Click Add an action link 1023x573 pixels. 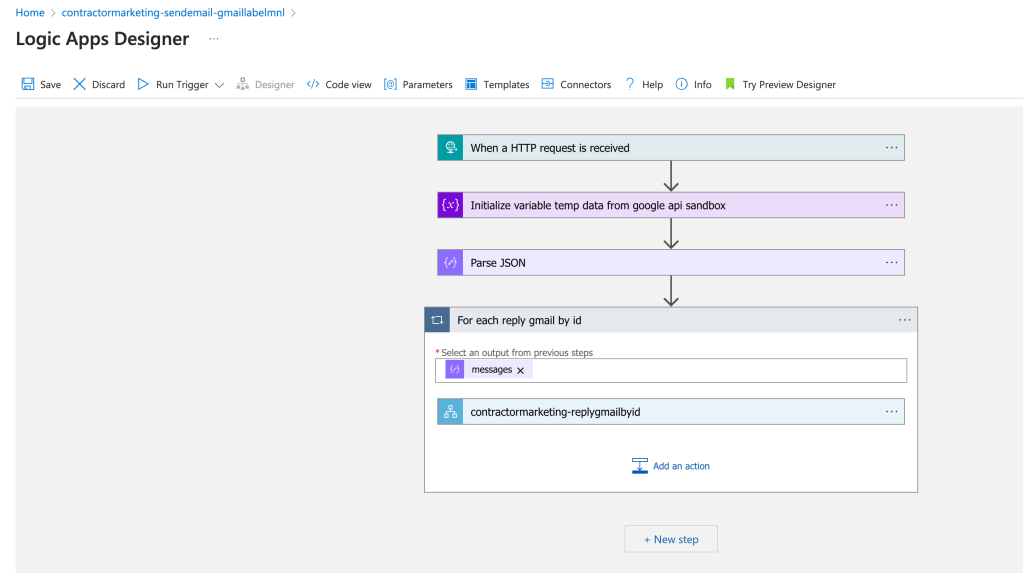[681, 466]
